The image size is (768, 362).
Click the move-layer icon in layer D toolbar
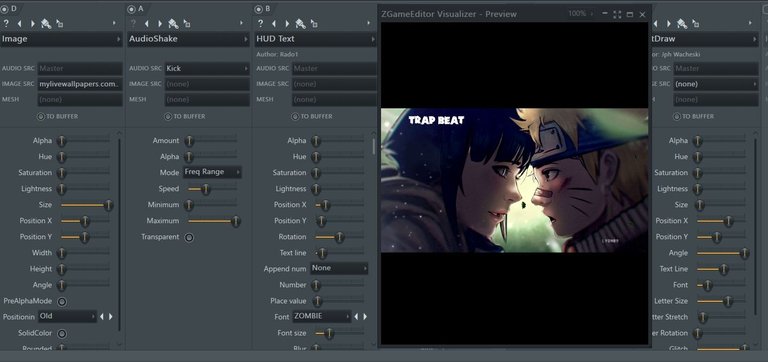(x=59, y=23)
